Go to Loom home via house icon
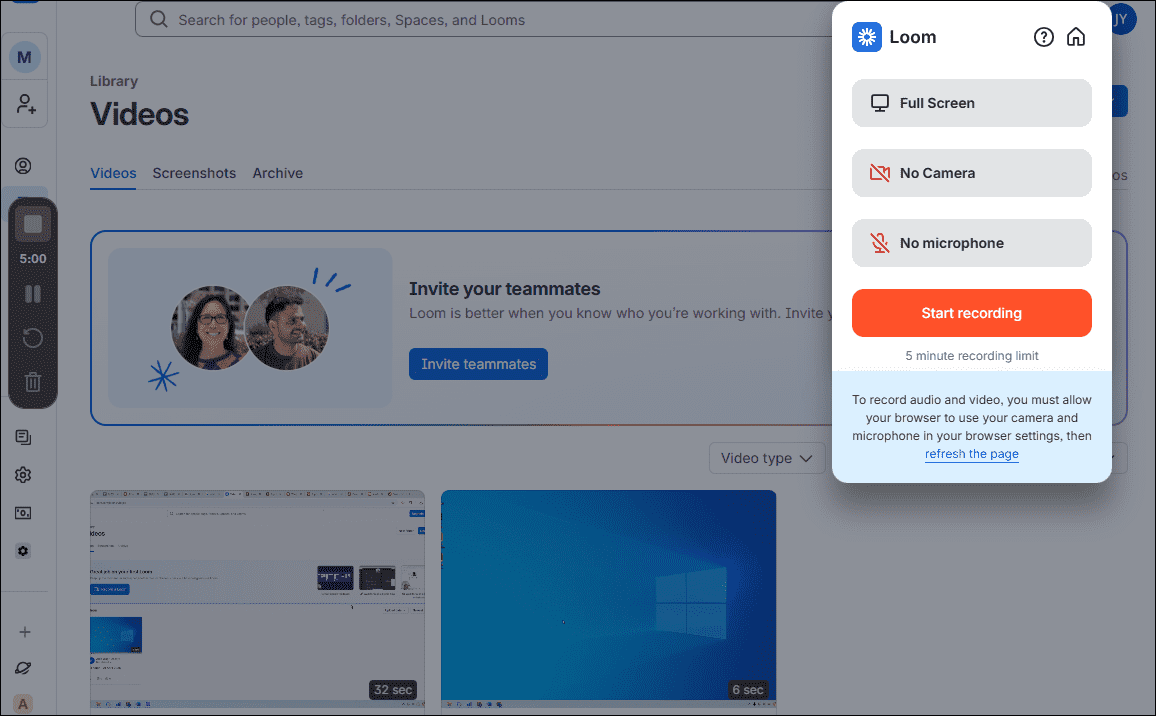Screen dimensions: 1156x716 1076,37
